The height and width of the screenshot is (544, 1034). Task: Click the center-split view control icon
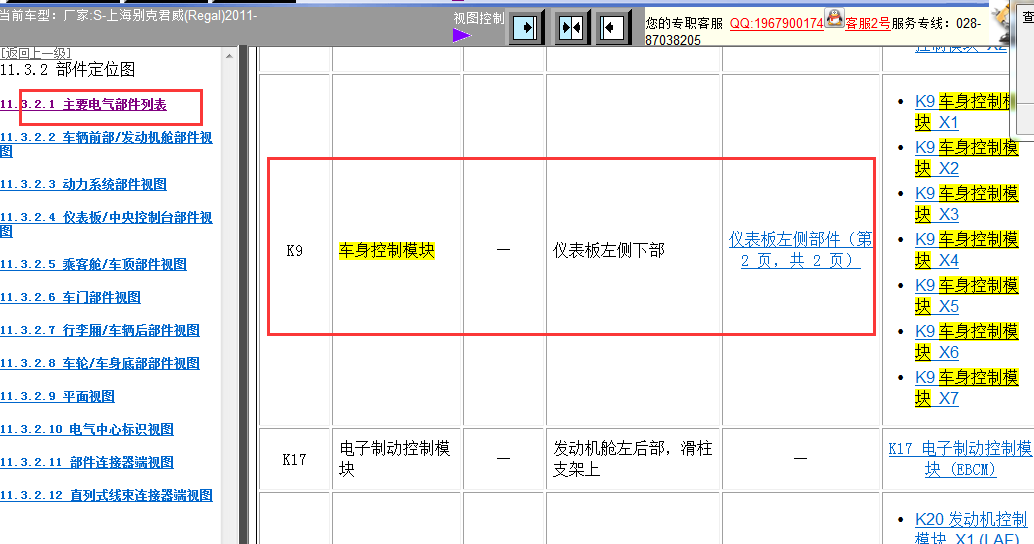570,28
